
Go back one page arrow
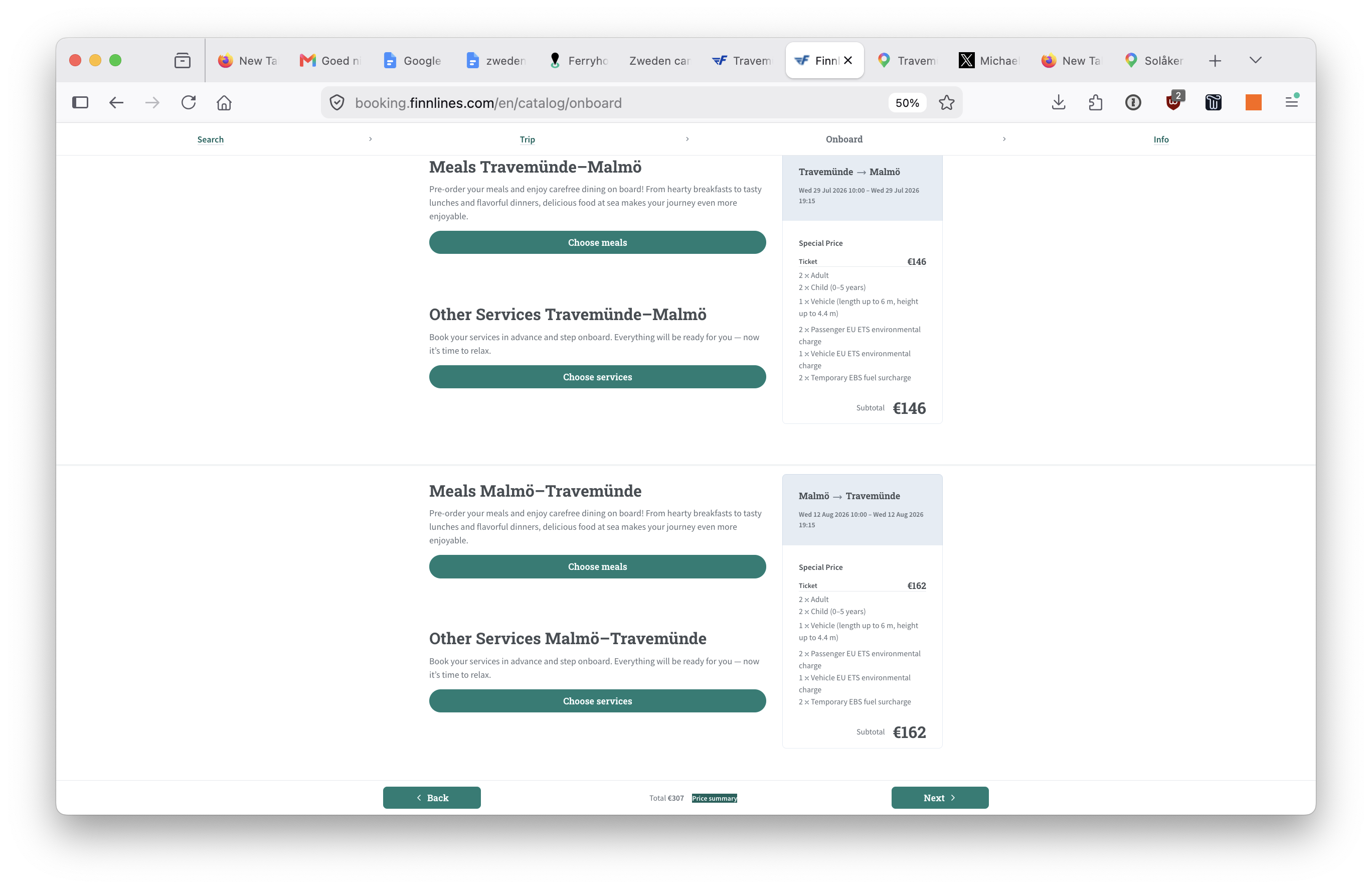click(116, 103)
